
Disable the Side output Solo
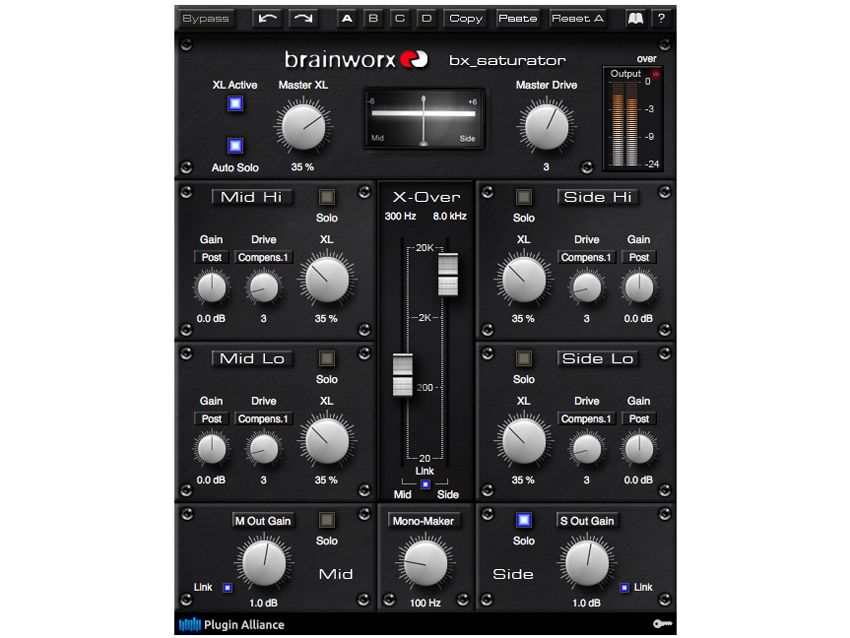[524, 520]
